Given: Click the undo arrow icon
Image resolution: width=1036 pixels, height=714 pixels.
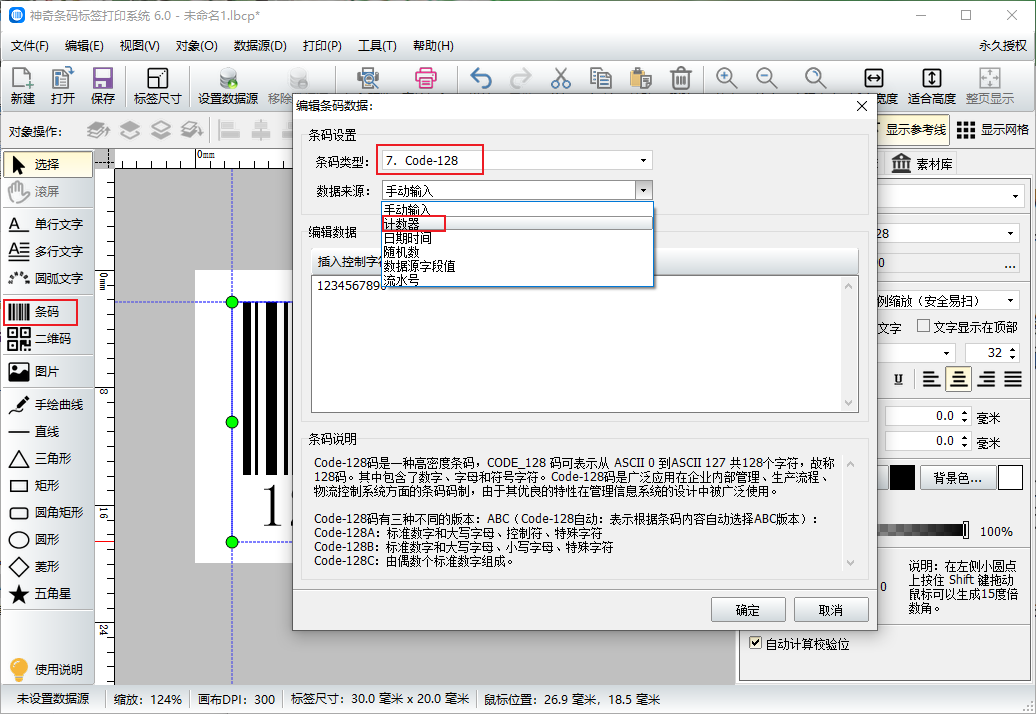Looking at the screenshot, I should point(481,79).
